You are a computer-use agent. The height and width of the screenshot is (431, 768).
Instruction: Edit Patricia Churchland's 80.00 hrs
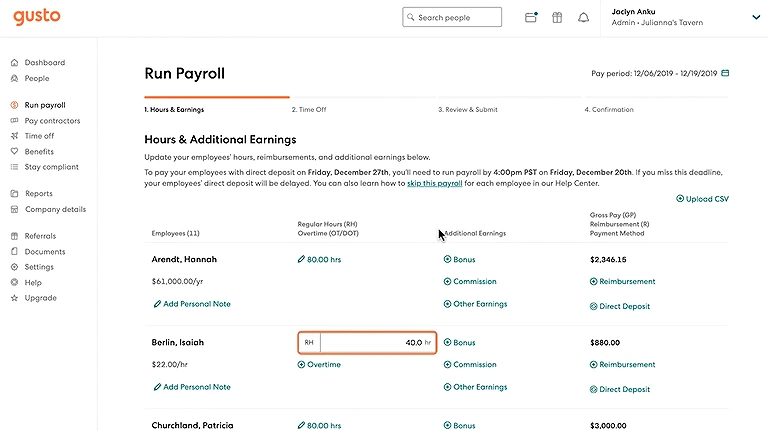(319, 426)
